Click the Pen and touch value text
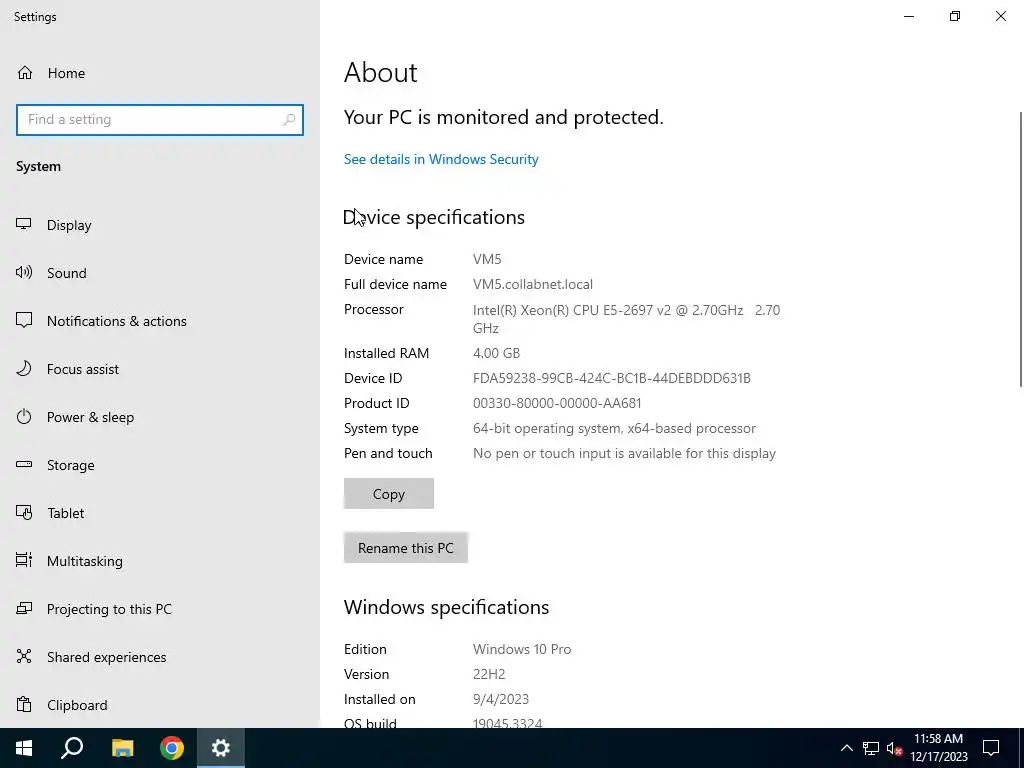1024x768 pixels. (624, 453)
